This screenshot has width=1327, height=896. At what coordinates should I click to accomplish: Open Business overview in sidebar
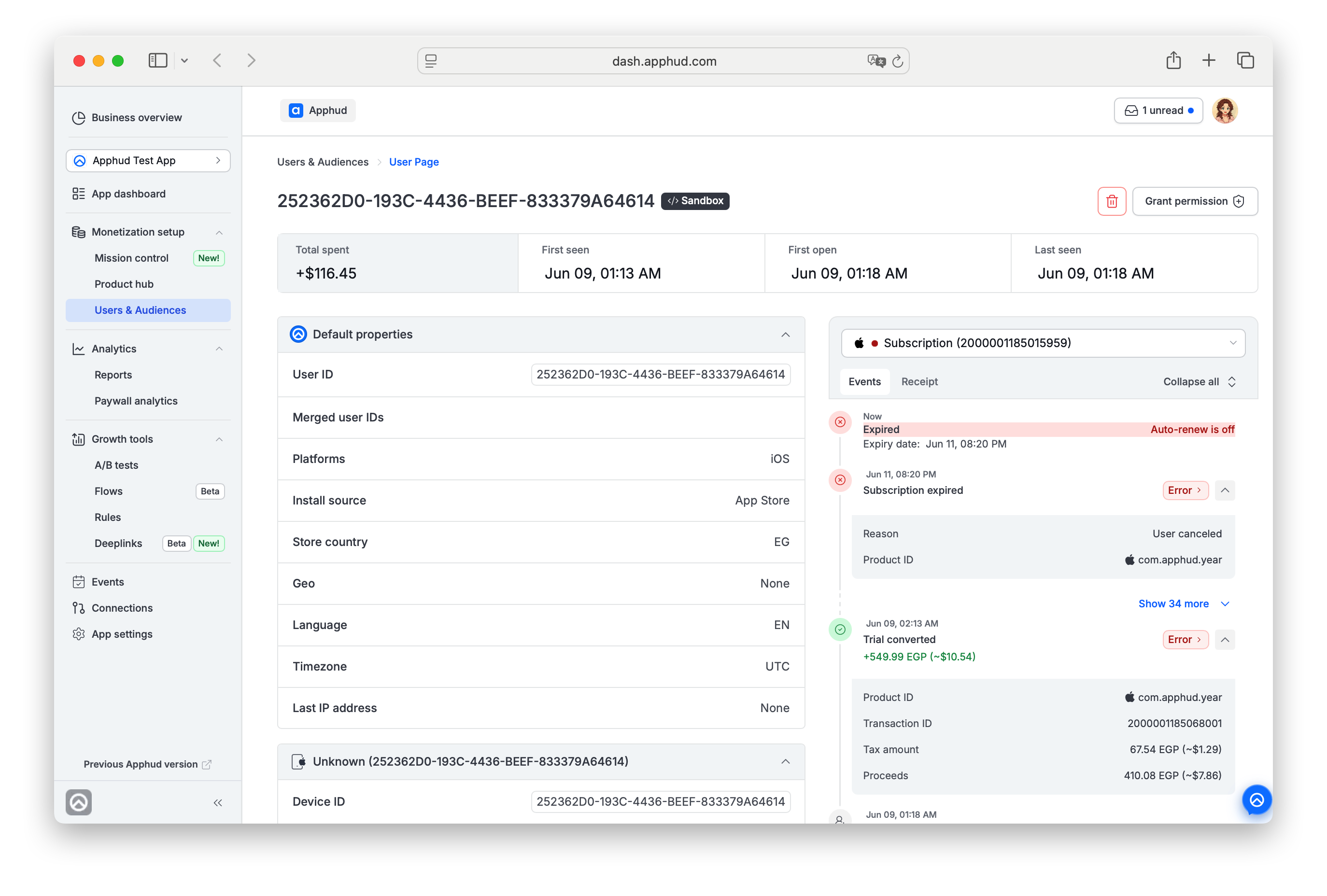(137, 118)
